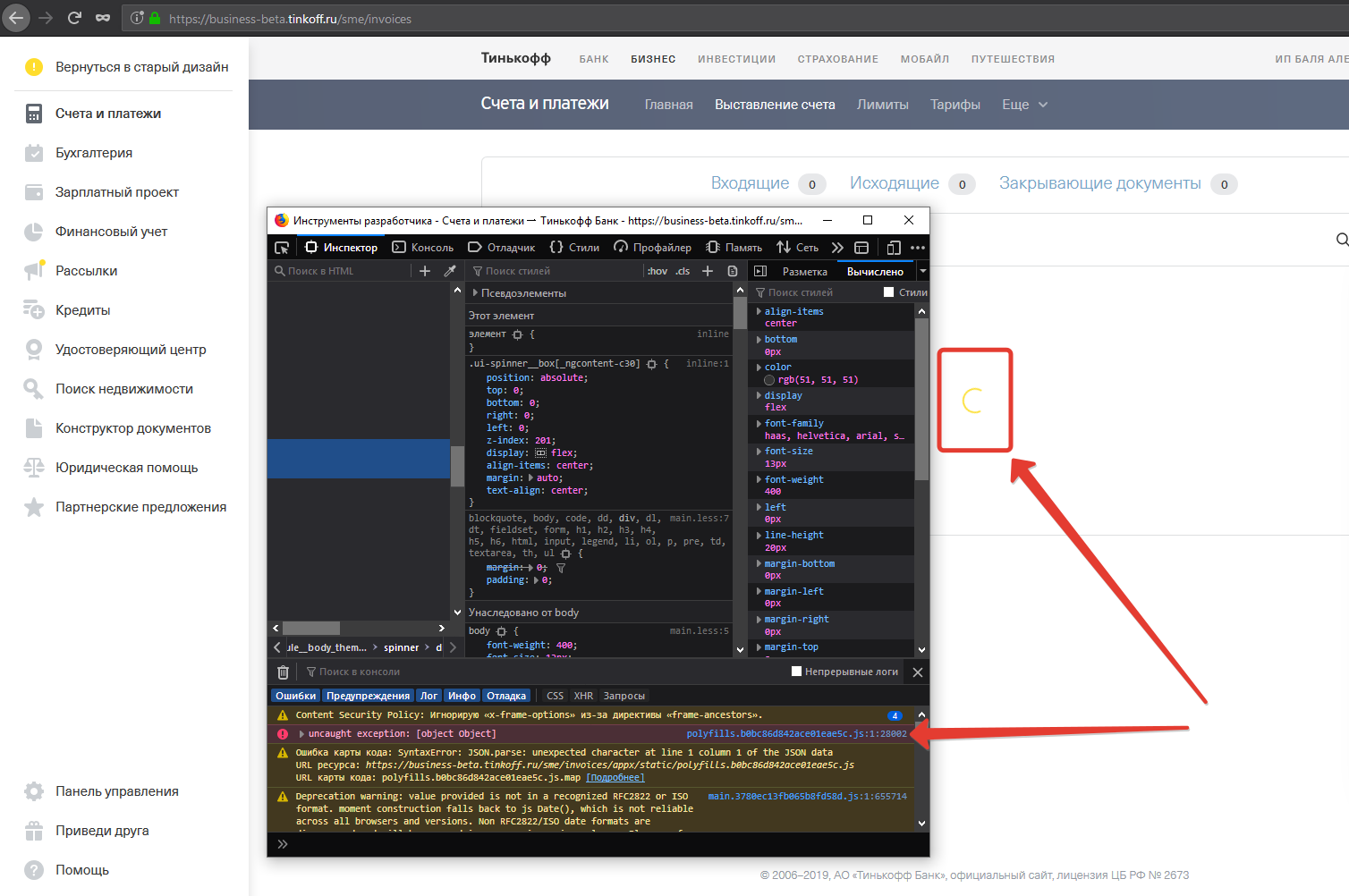This screenshot has height=896, width=1349.
Task: Open the Исходящие invoices tab
Action: click(x=894, y=183)
